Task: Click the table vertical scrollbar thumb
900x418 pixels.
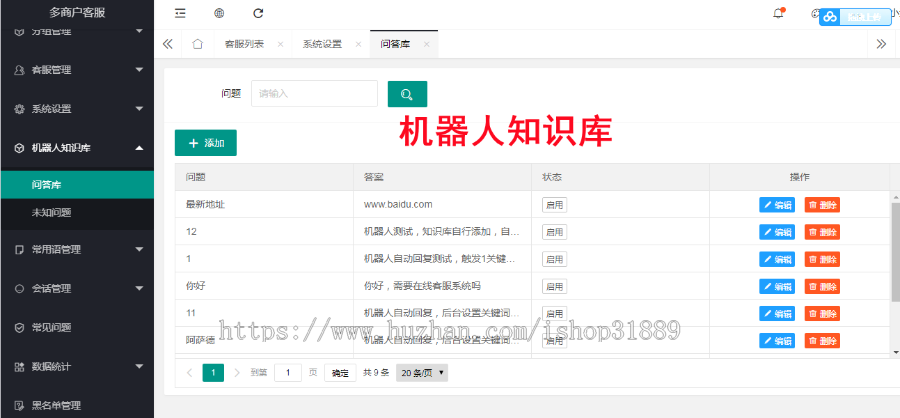Action: (896, 251)
